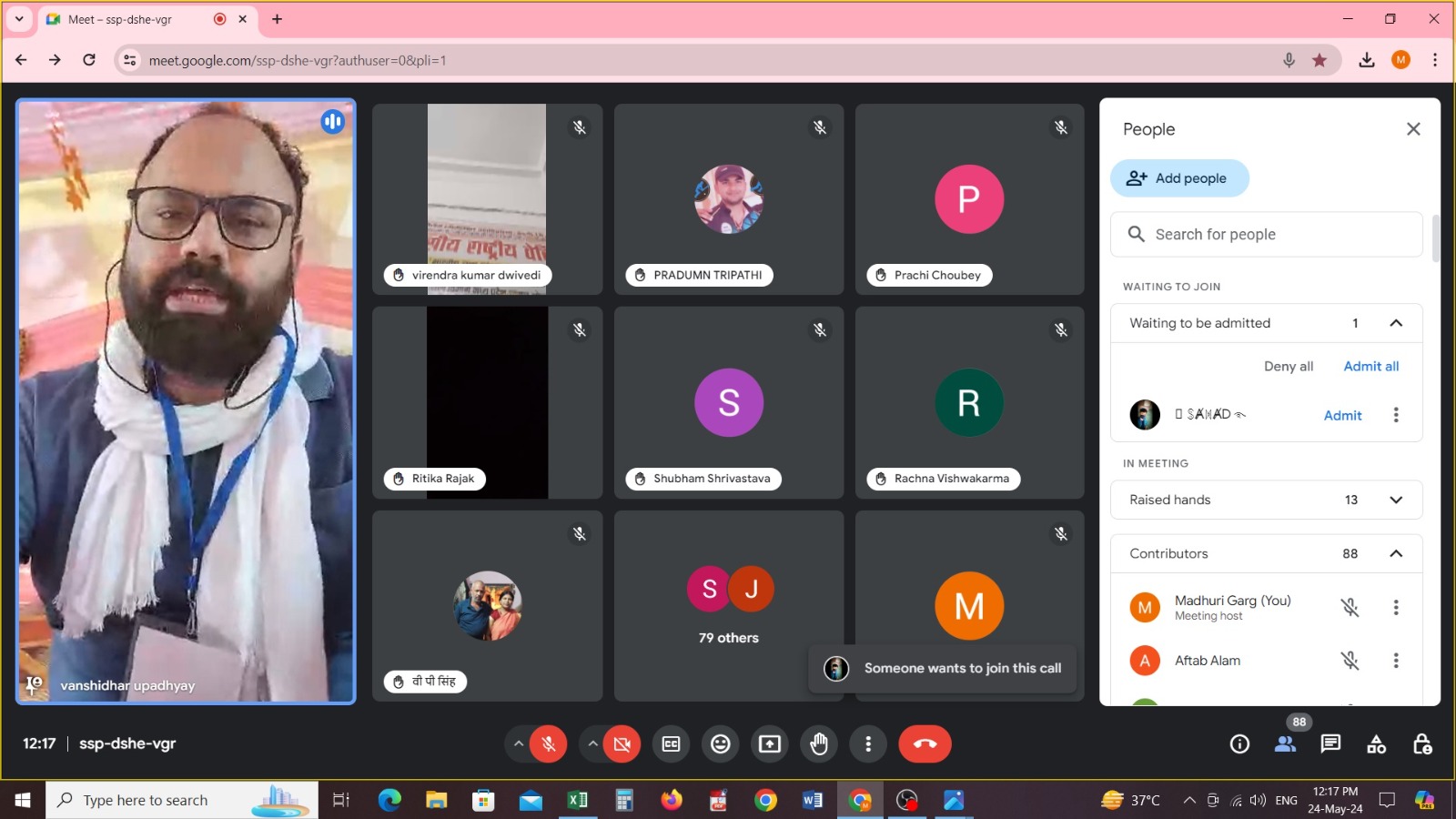Open meeting details info icon
The image size is (1456, 819).
coord(1239,744)
